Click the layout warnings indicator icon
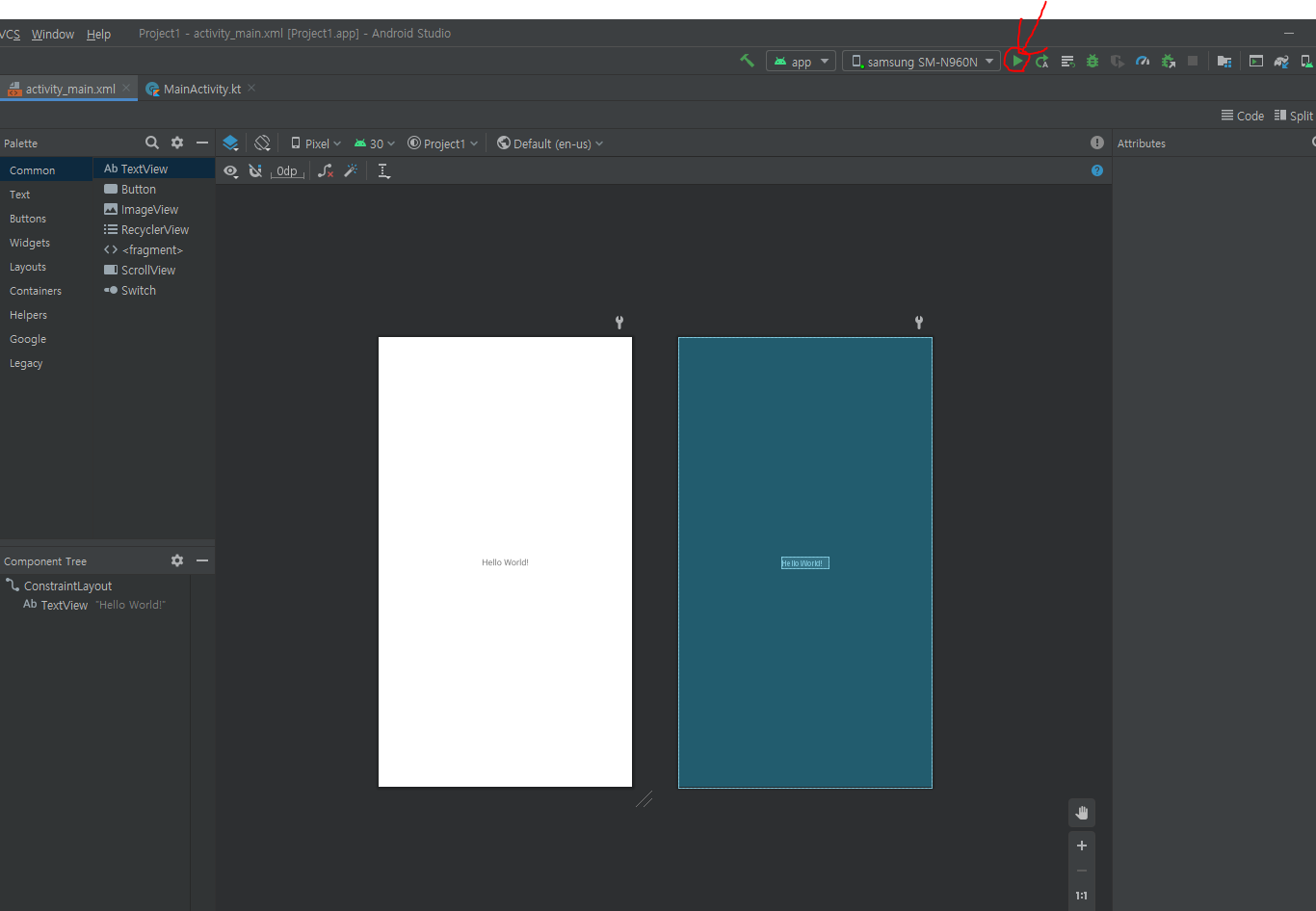This screenshot has height=911, width=1316. pyautogui.click(x=1097, y=143)
